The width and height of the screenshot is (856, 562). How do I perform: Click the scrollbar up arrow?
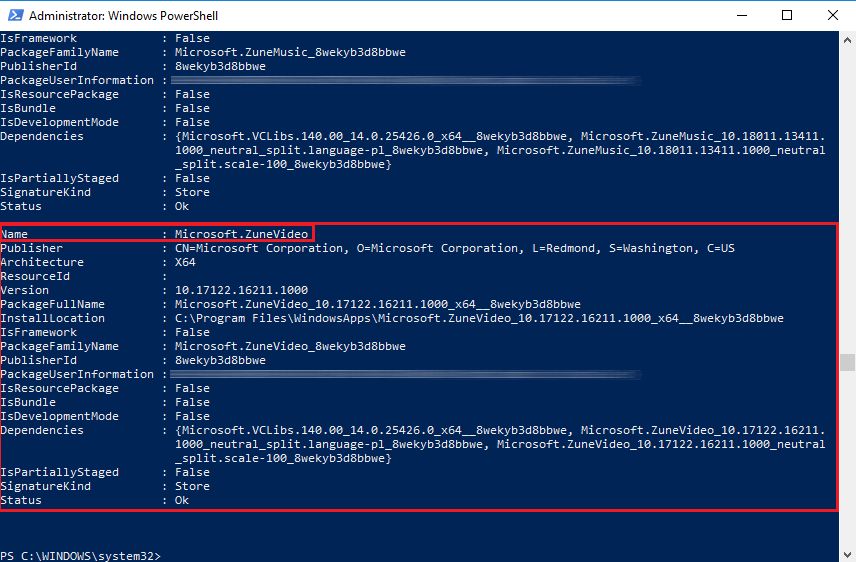[x=847, y=40]
